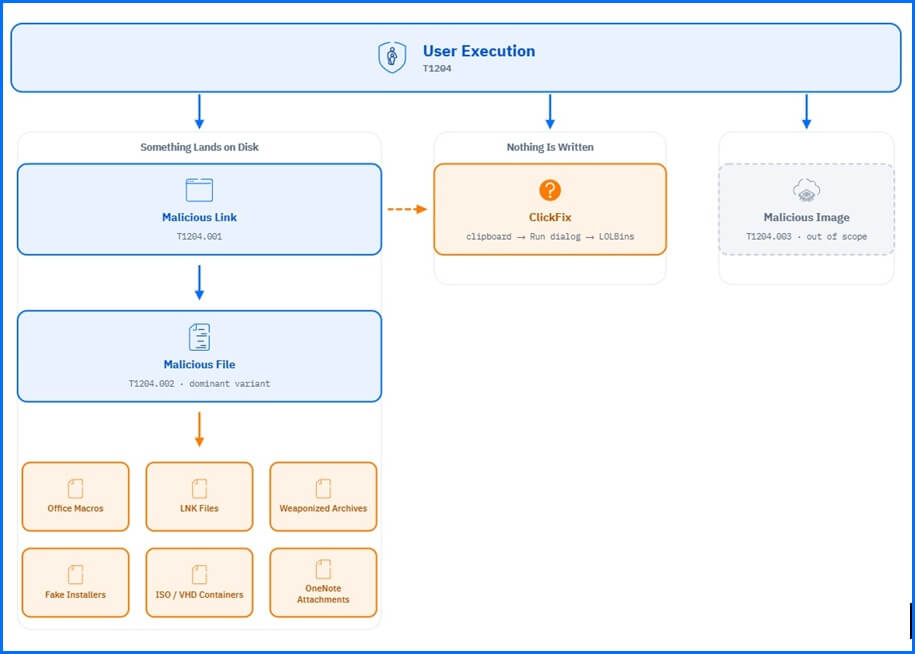Screen dimensions: 915x654
Task: Click the Weaponized Archives file icon
Action: pos(323,488)
